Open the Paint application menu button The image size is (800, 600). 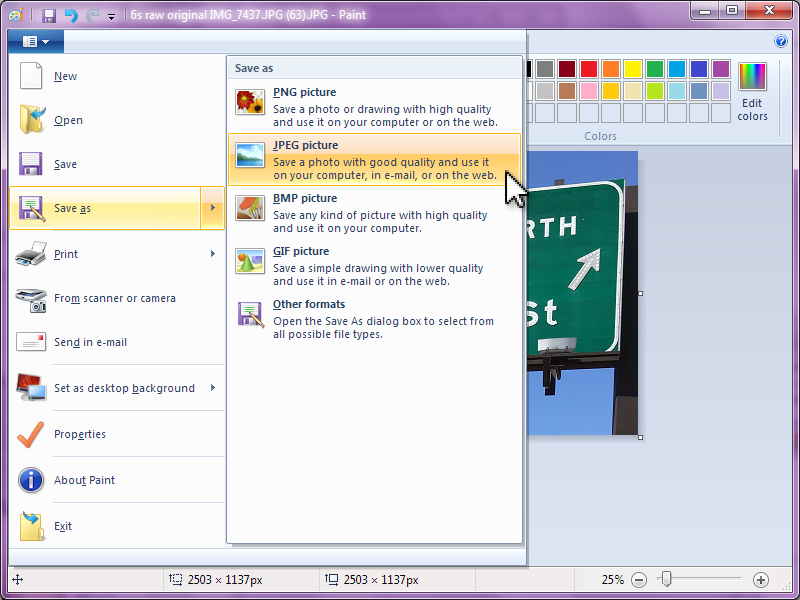[36, 41]
